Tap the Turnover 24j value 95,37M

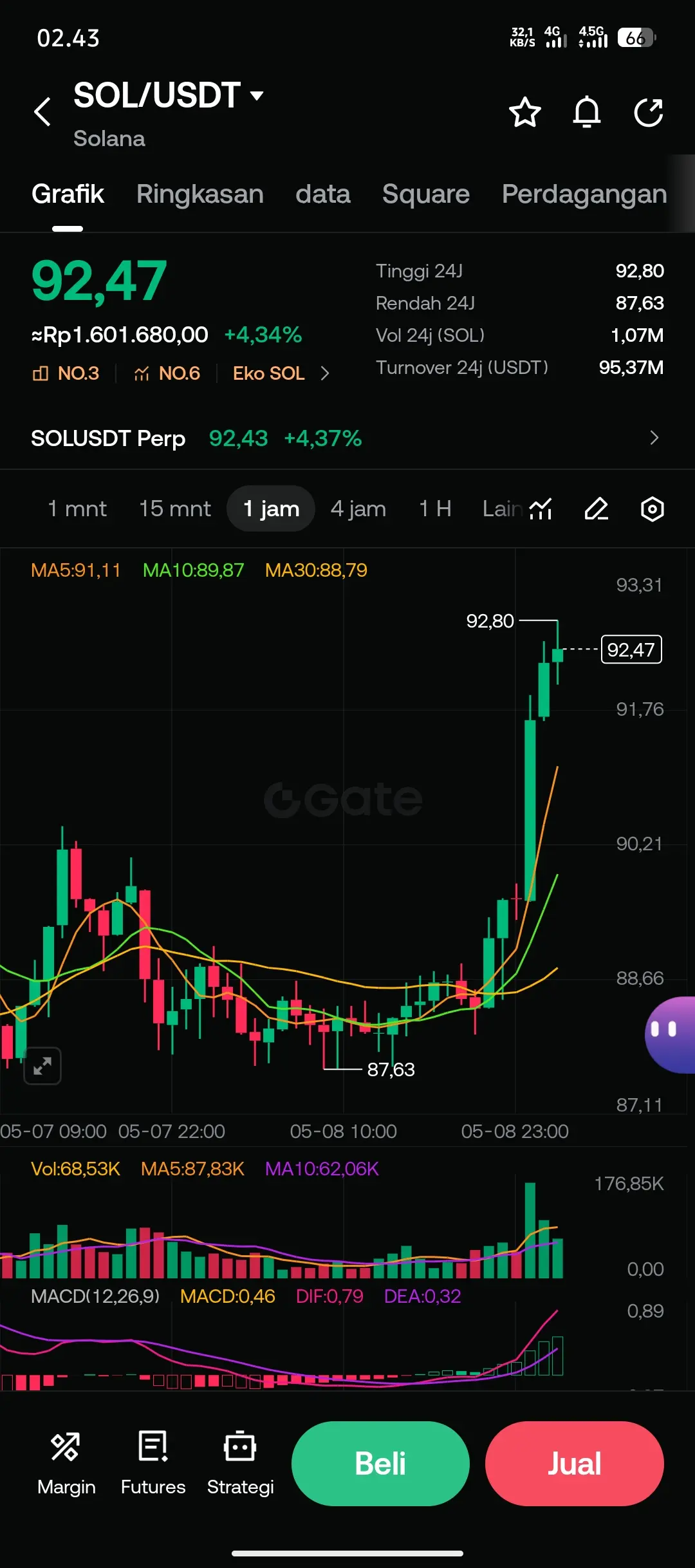(x=631, y=368)
